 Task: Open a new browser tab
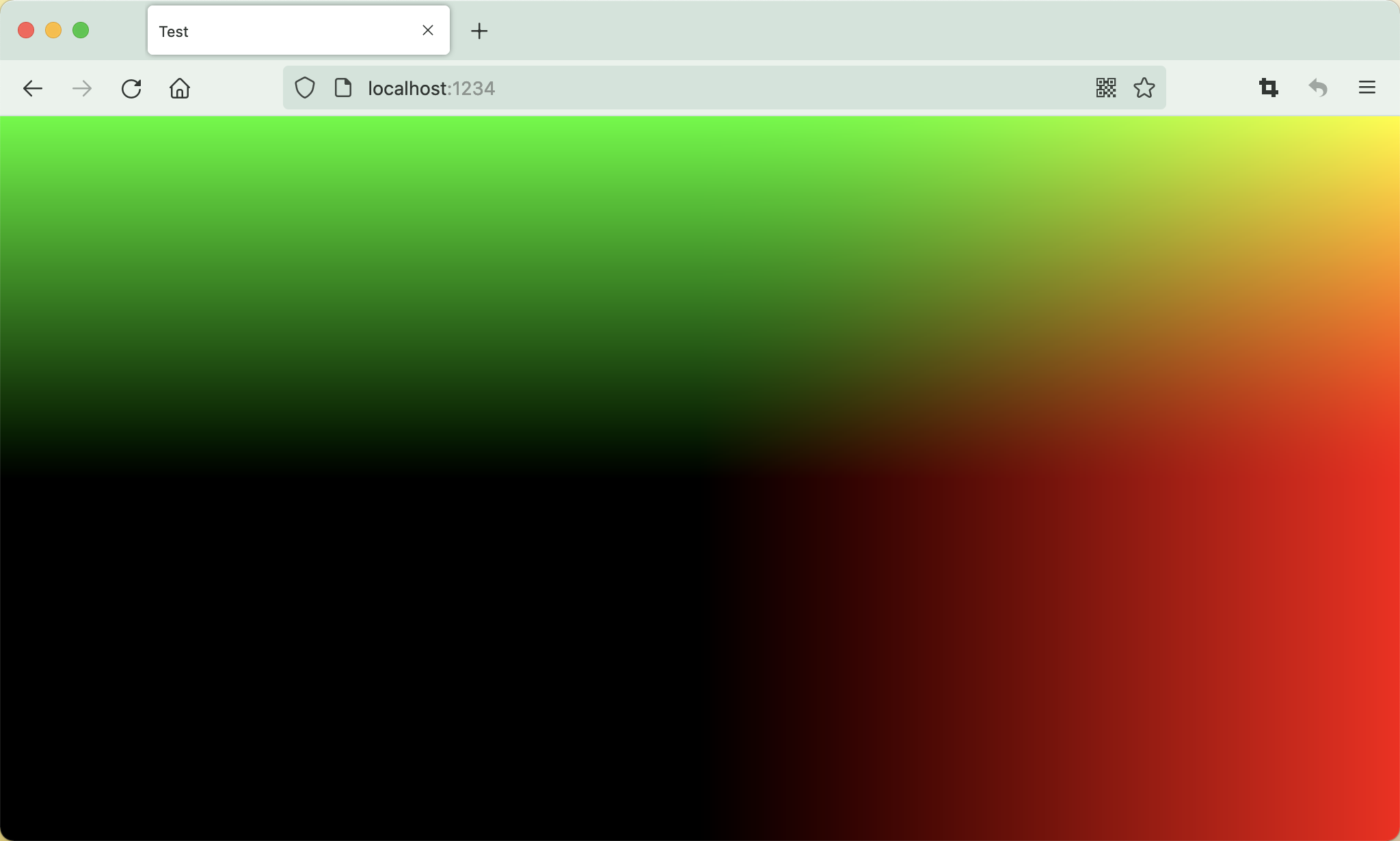479,30
